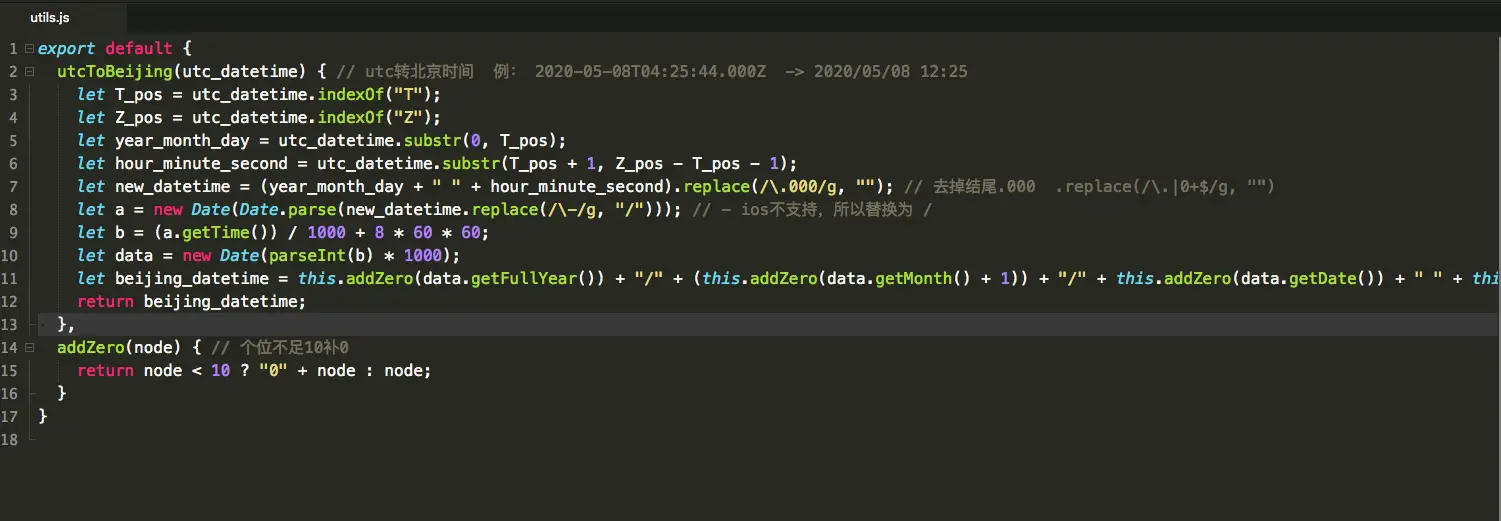Viewport: 1501px width, 521px height.
Task: Click line number 4 in the gutter
Action: tap(12, 117)
